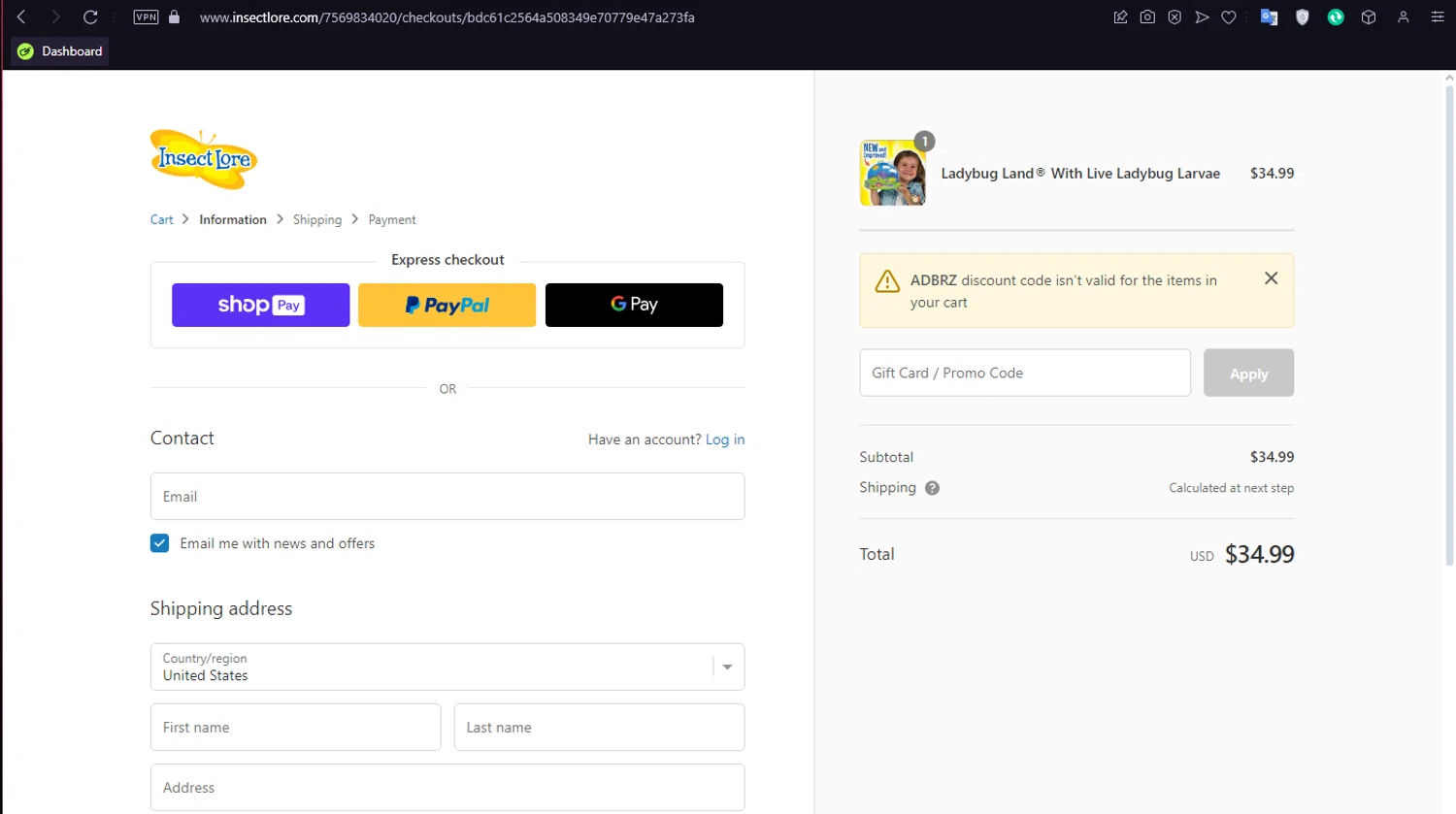The image size is (1456, 814).
Task: Click the product name Ladybug Land text
Action: (1080, 174)
